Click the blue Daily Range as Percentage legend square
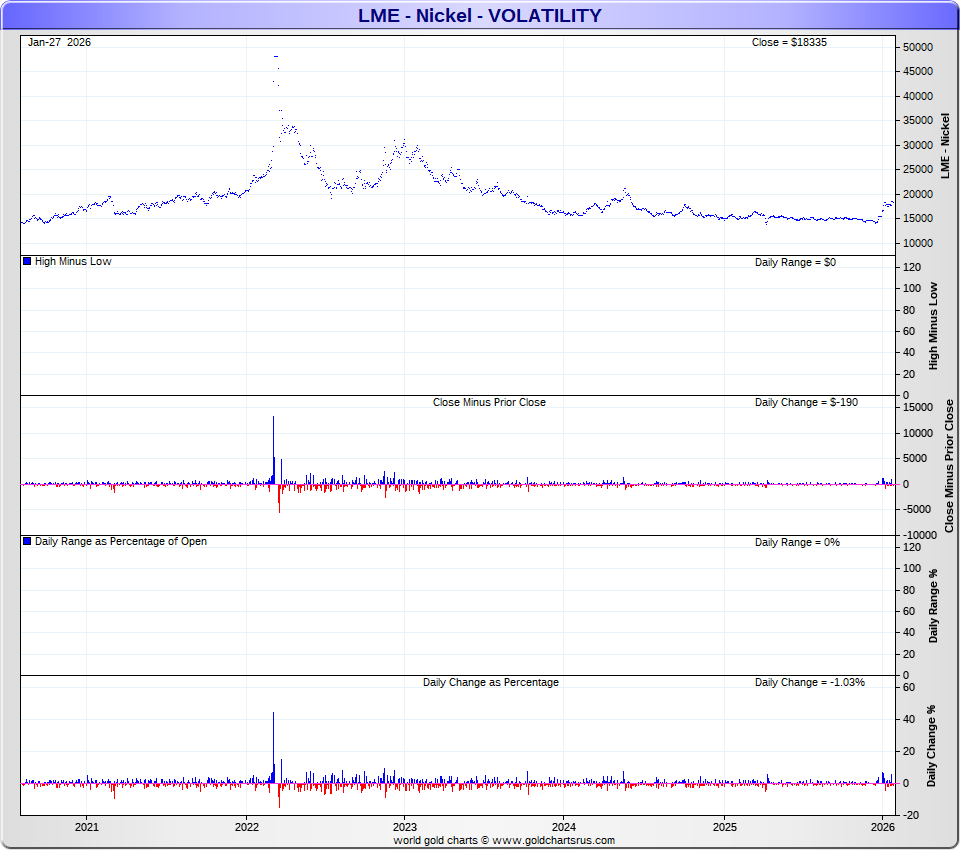This screenshot has height=850, width=960. 27,541
